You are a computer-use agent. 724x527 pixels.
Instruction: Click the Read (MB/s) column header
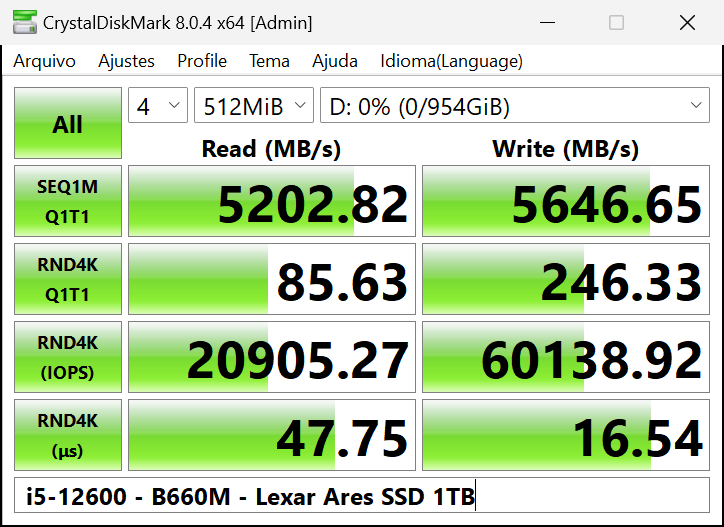pos(272,149)
